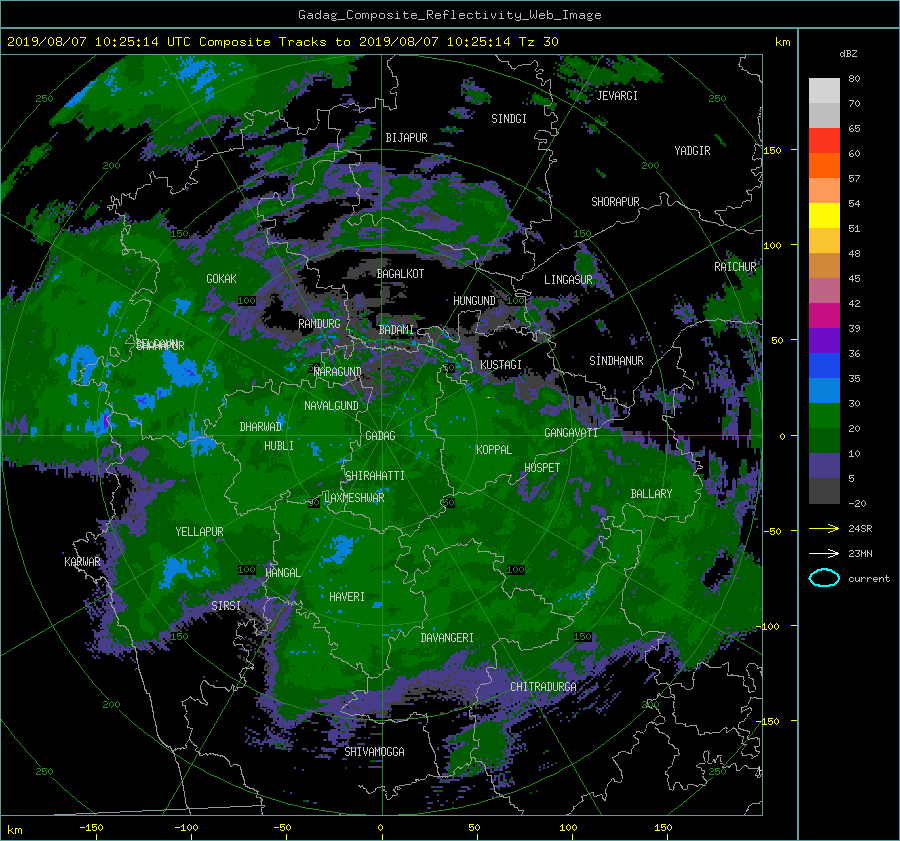The height and width of the screenshot is (841, 900).
Task: Click the NAVALGUND label
Action: 331,406
